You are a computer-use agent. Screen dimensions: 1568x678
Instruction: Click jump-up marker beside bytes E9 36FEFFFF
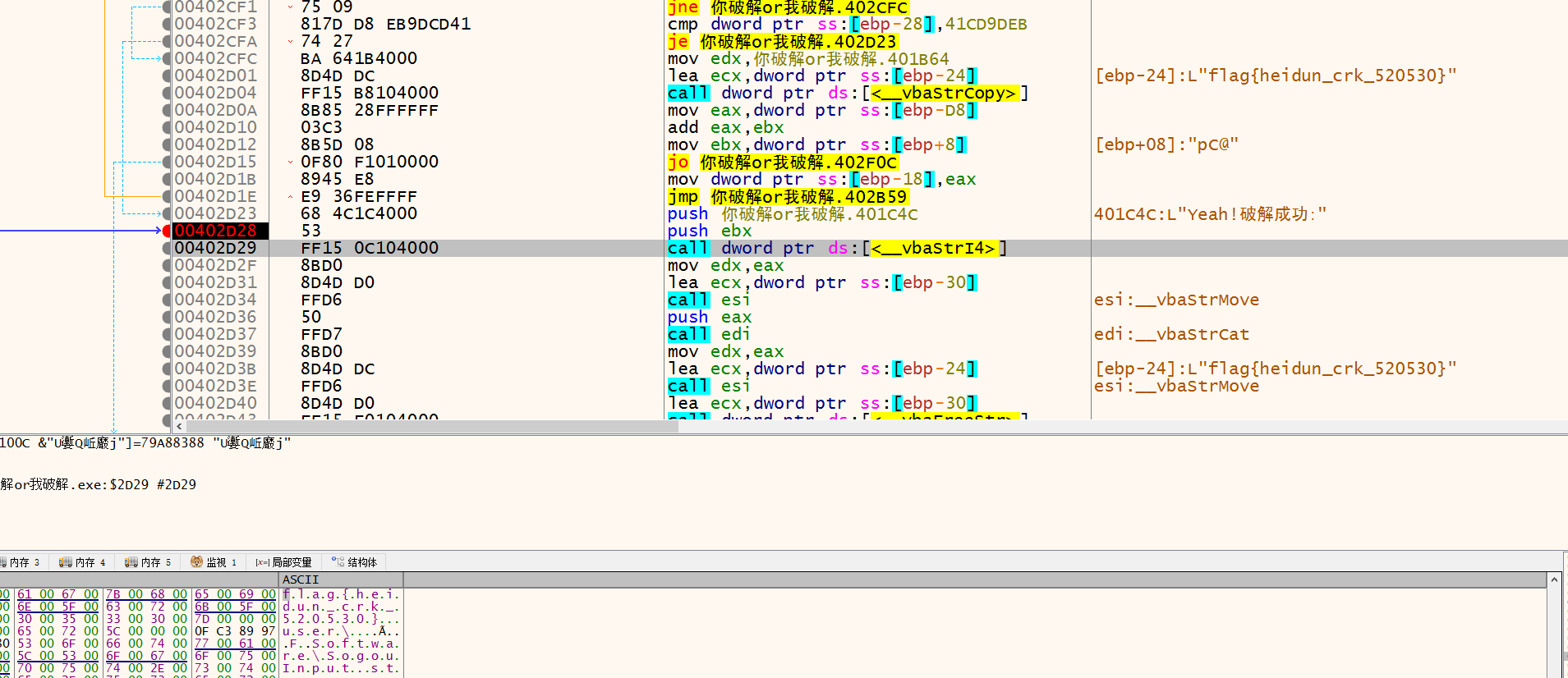click(290, 196)
